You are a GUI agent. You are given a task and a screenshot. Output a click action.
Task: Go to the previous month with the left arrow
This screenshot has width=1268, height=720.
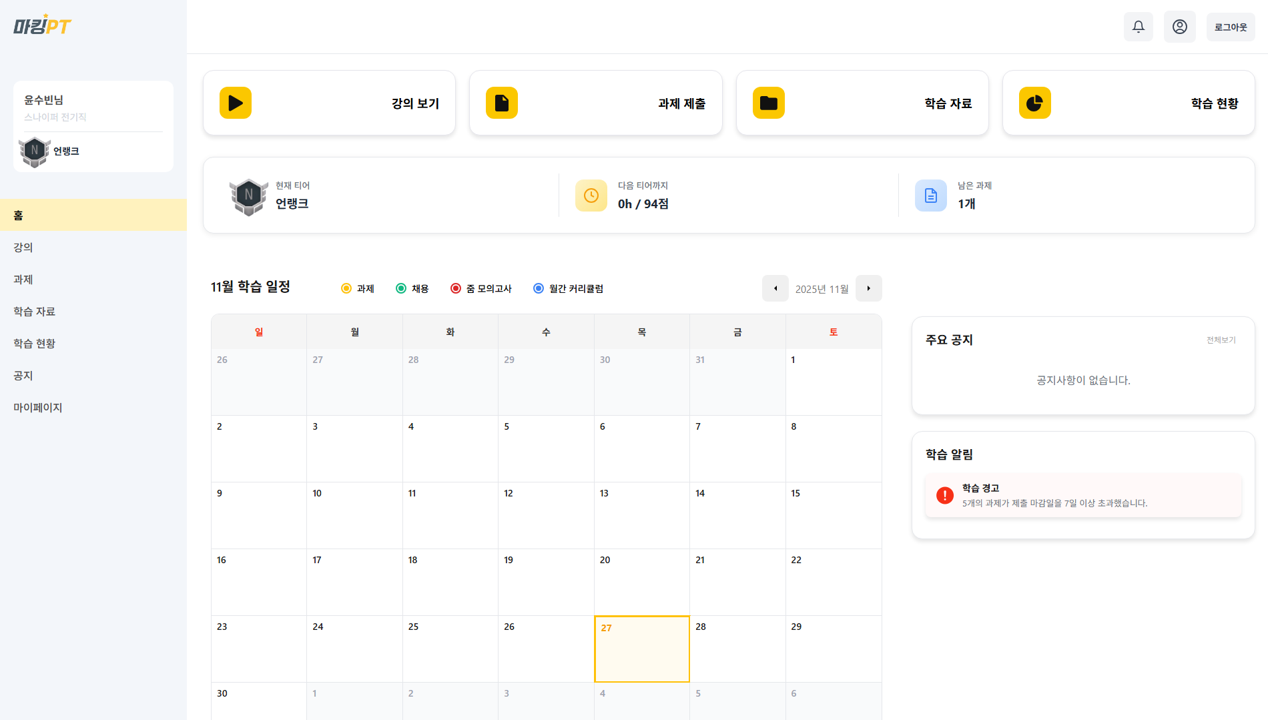(775, 288)
